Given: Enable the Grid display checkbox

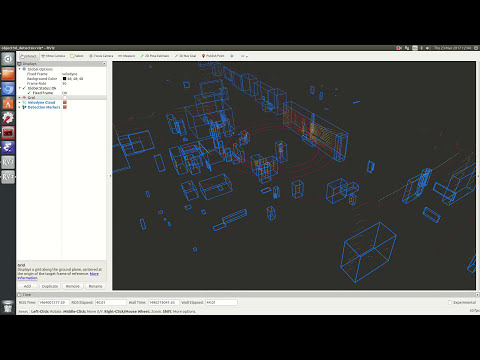Looking at the screenshot, I should click(65, 98).
